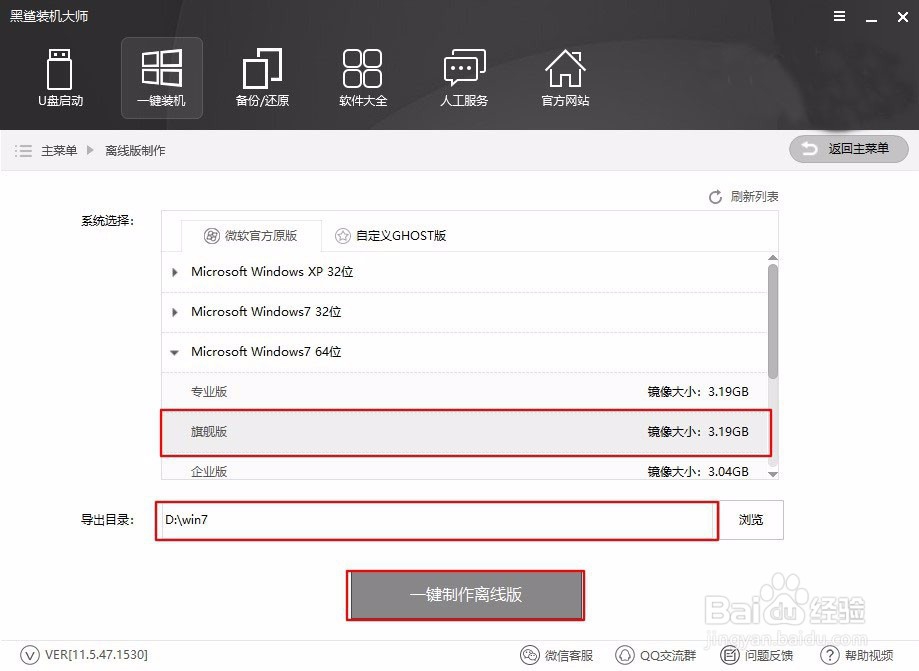Open the 备份/还原 backup restore tool

(262, 78)
